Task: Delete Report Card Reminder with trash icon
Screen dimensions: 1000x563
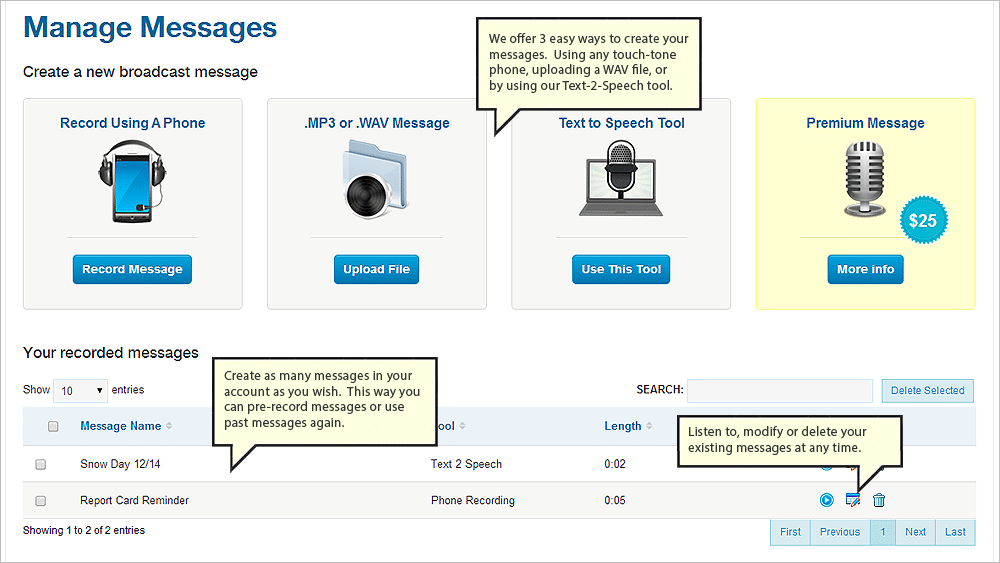Action: pos(879,500)
